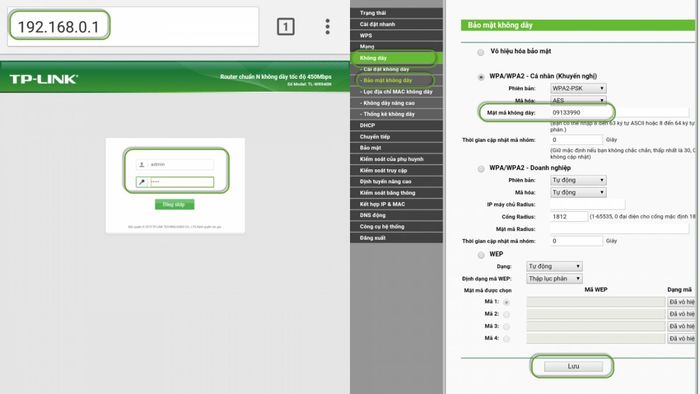Screen dimensions: 700x394
Task: Select WPA/WPA2 - Cá nhân radio button
Action: [481, 77]
